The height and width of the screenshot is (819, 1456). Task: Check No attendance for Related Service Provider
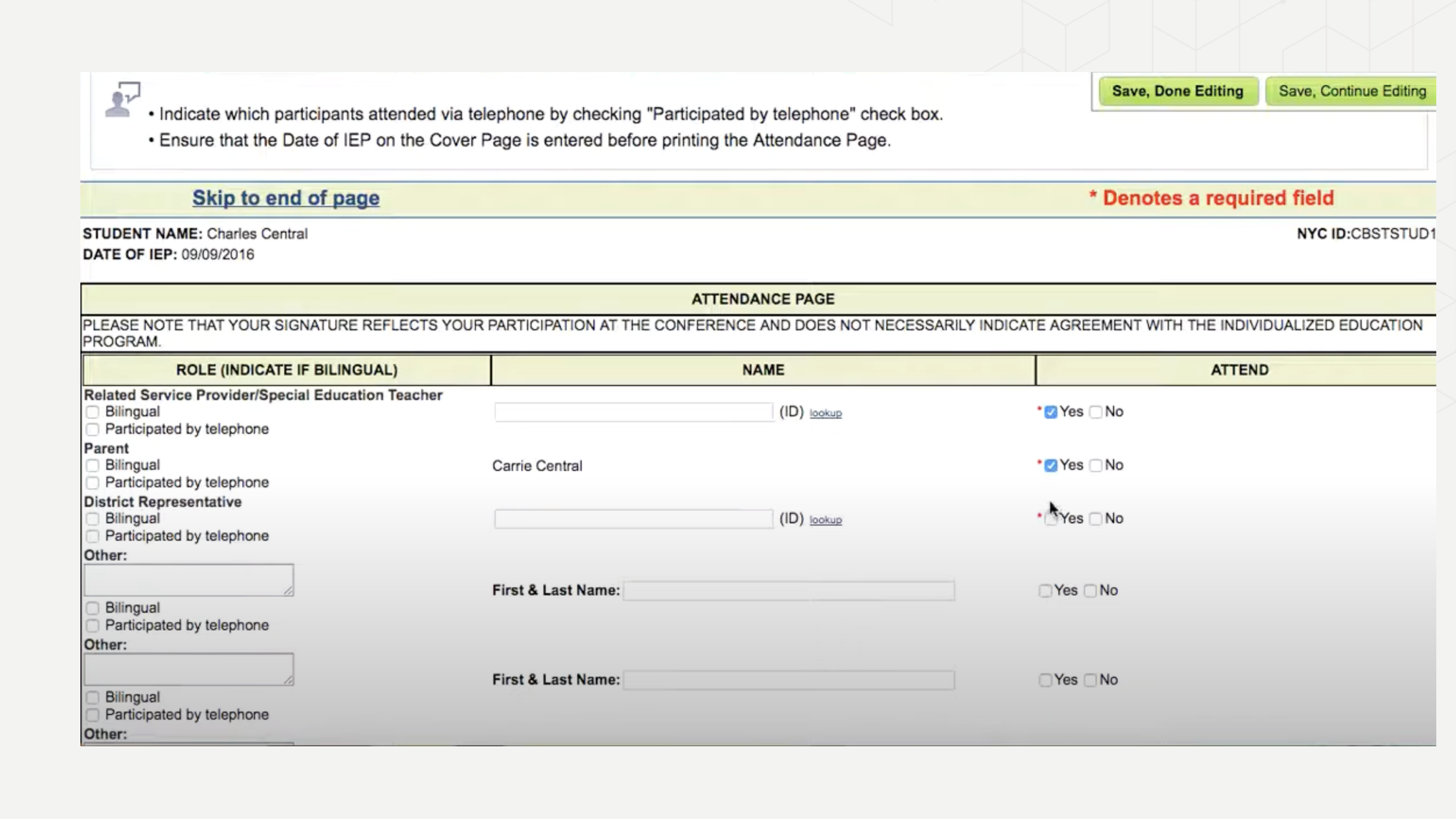click(x=1095, y=412)
